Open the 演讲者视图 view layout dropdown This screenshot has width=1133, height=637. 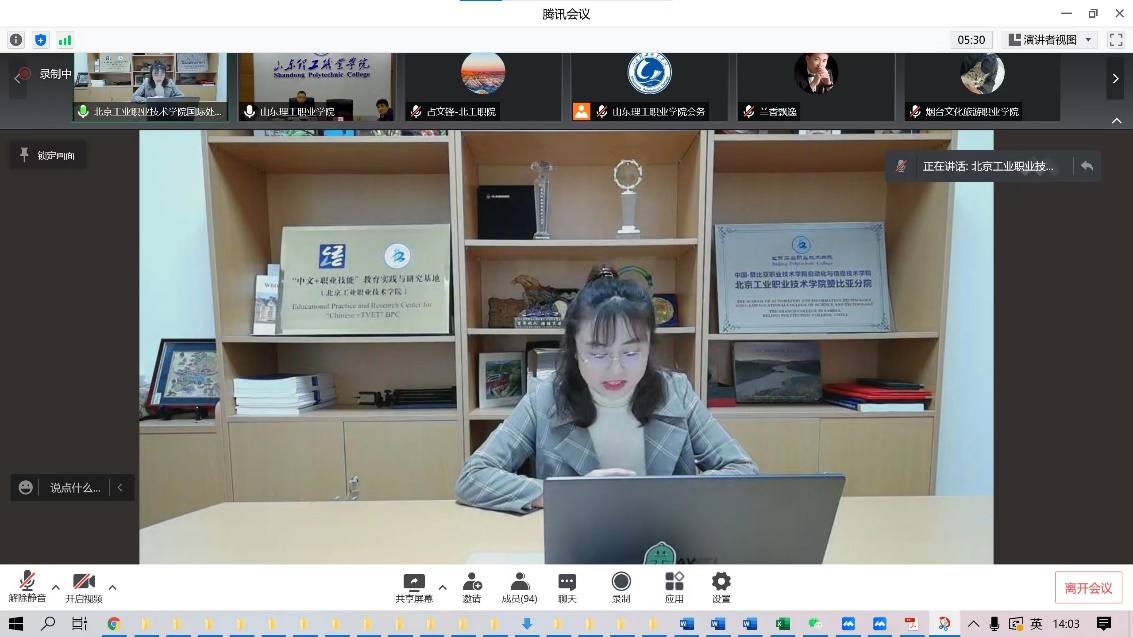1051,40
